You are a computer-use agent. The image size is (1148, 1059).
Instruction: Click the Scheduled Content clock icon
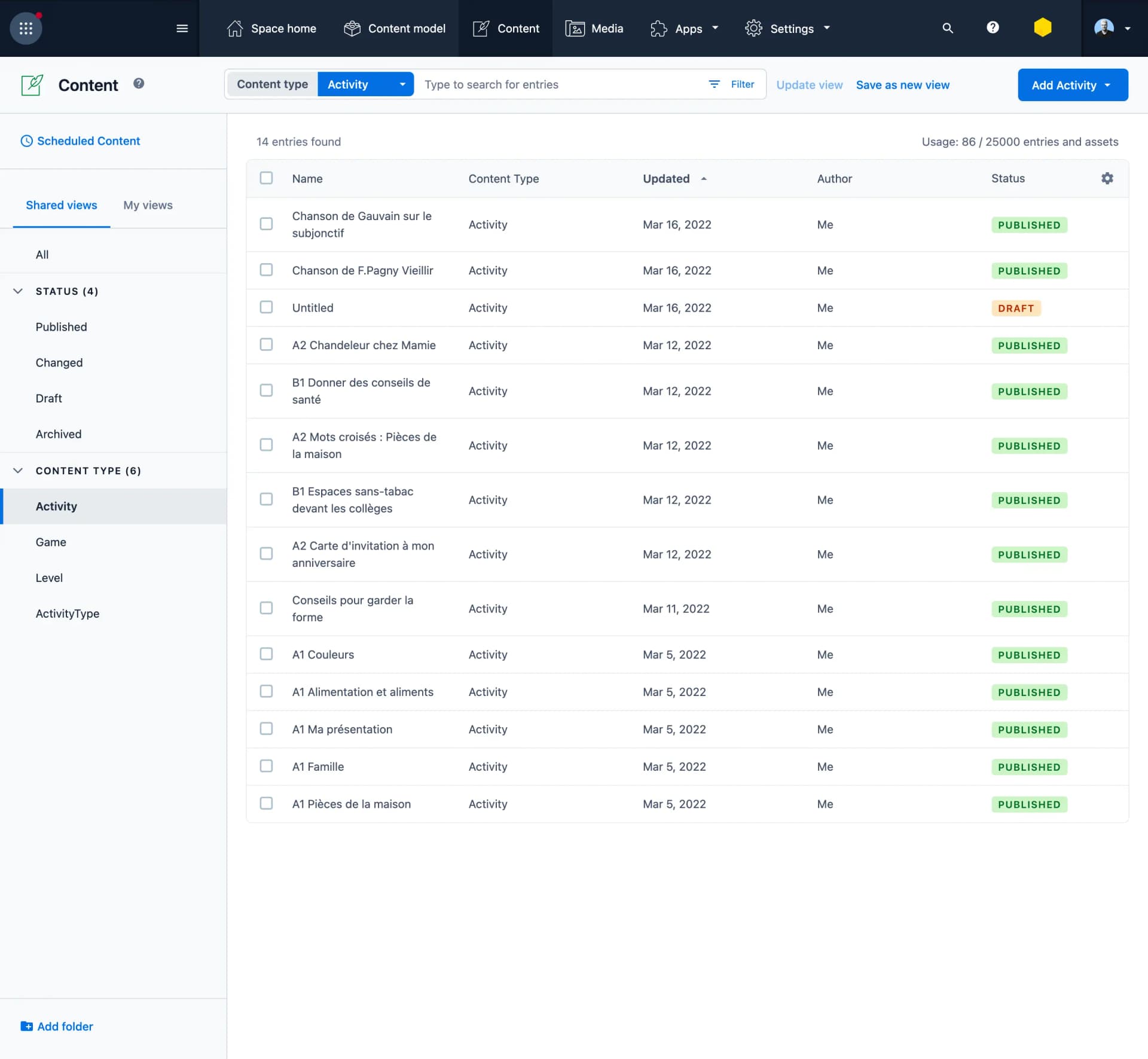[x=26, y=141]
